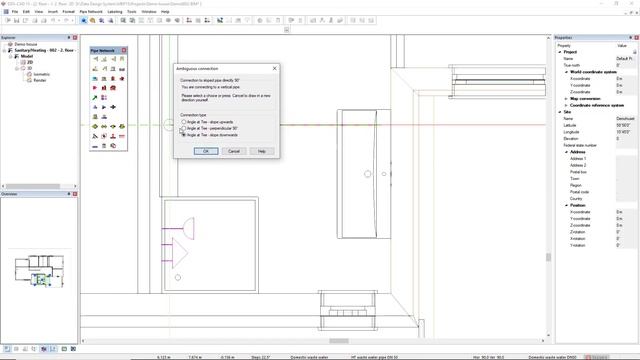Click Cancel in Ambiguous connection dialog
Screen dimensions: 640x360
(x=234, y=151)
